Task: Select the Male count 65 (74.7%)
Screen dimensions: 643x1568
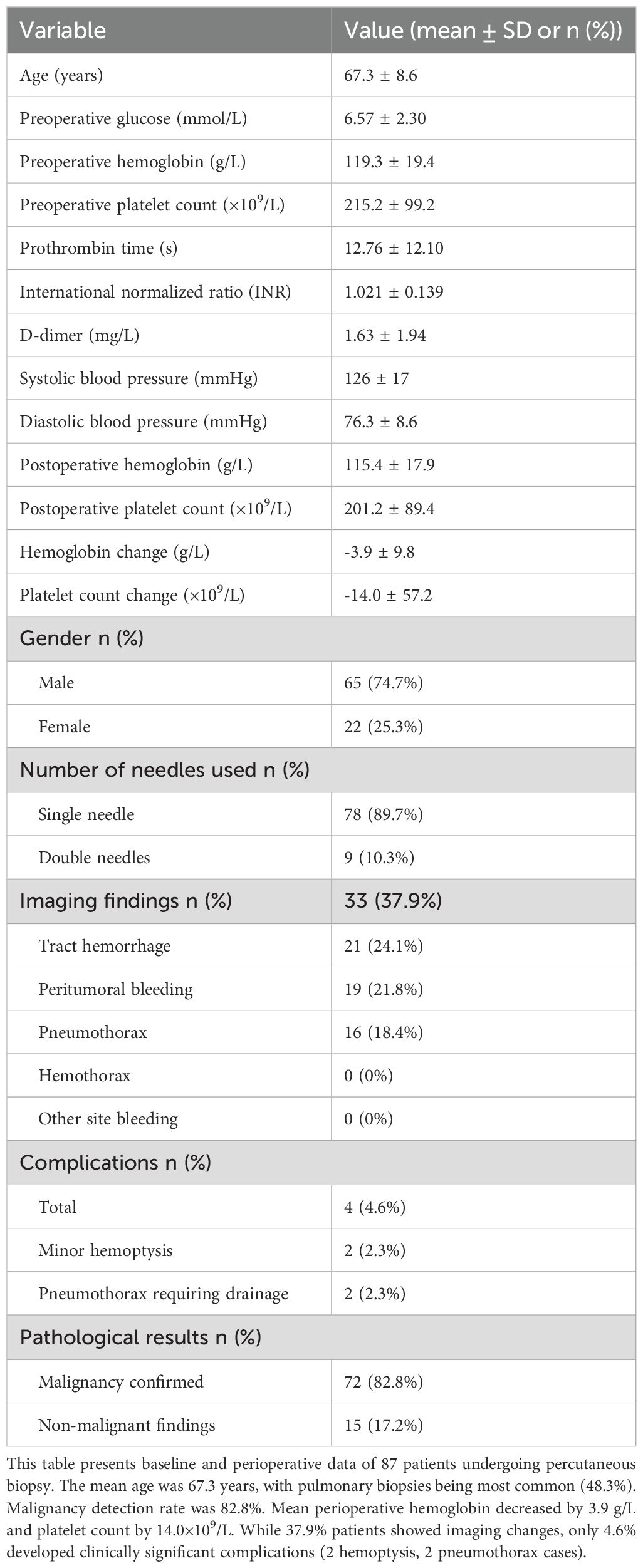Action: coord(384,682)
